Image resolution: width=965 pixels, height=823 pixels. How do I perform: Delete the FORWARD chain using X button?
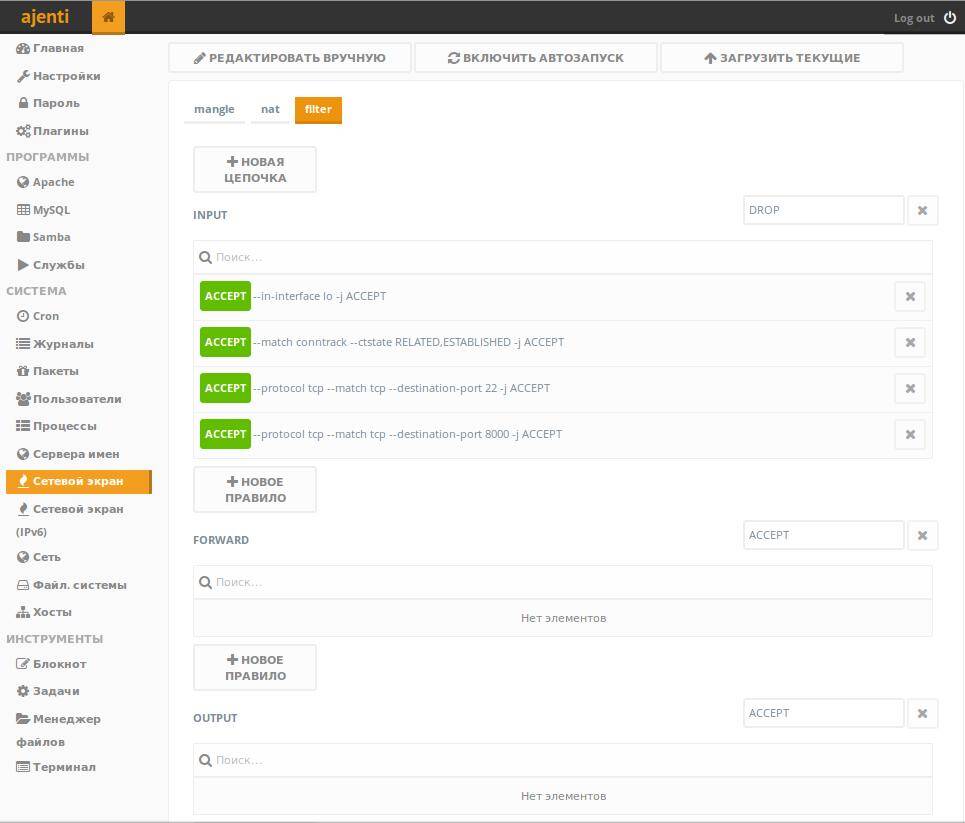(x=922, y=535)
